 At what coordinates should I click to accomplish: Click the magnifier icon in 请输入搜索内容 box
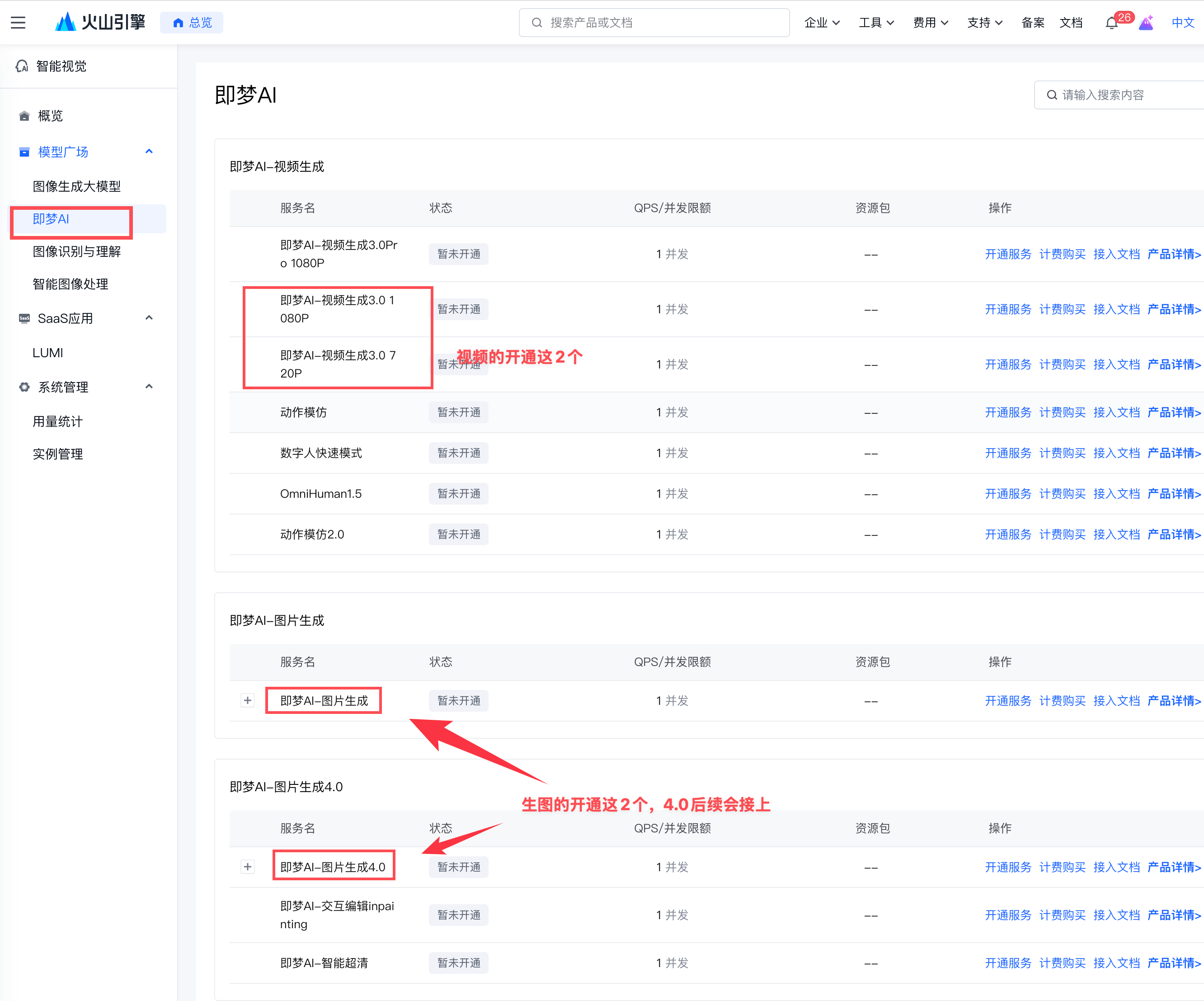point(1052,95)
